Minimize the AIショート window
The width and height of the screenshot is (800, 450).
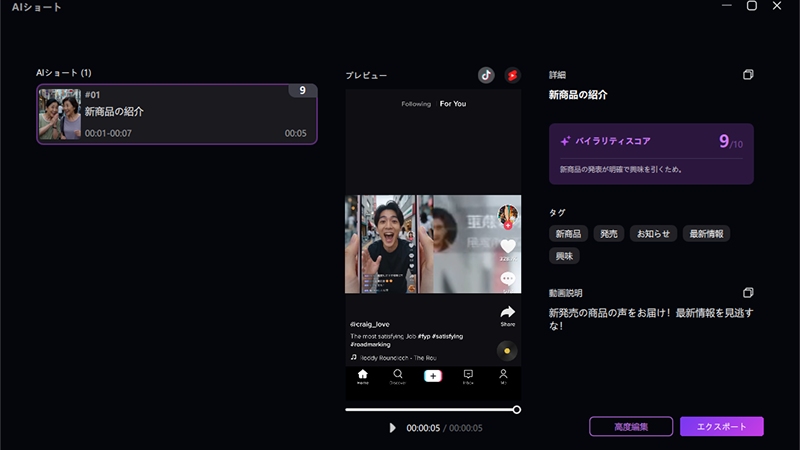pos(727,6)
